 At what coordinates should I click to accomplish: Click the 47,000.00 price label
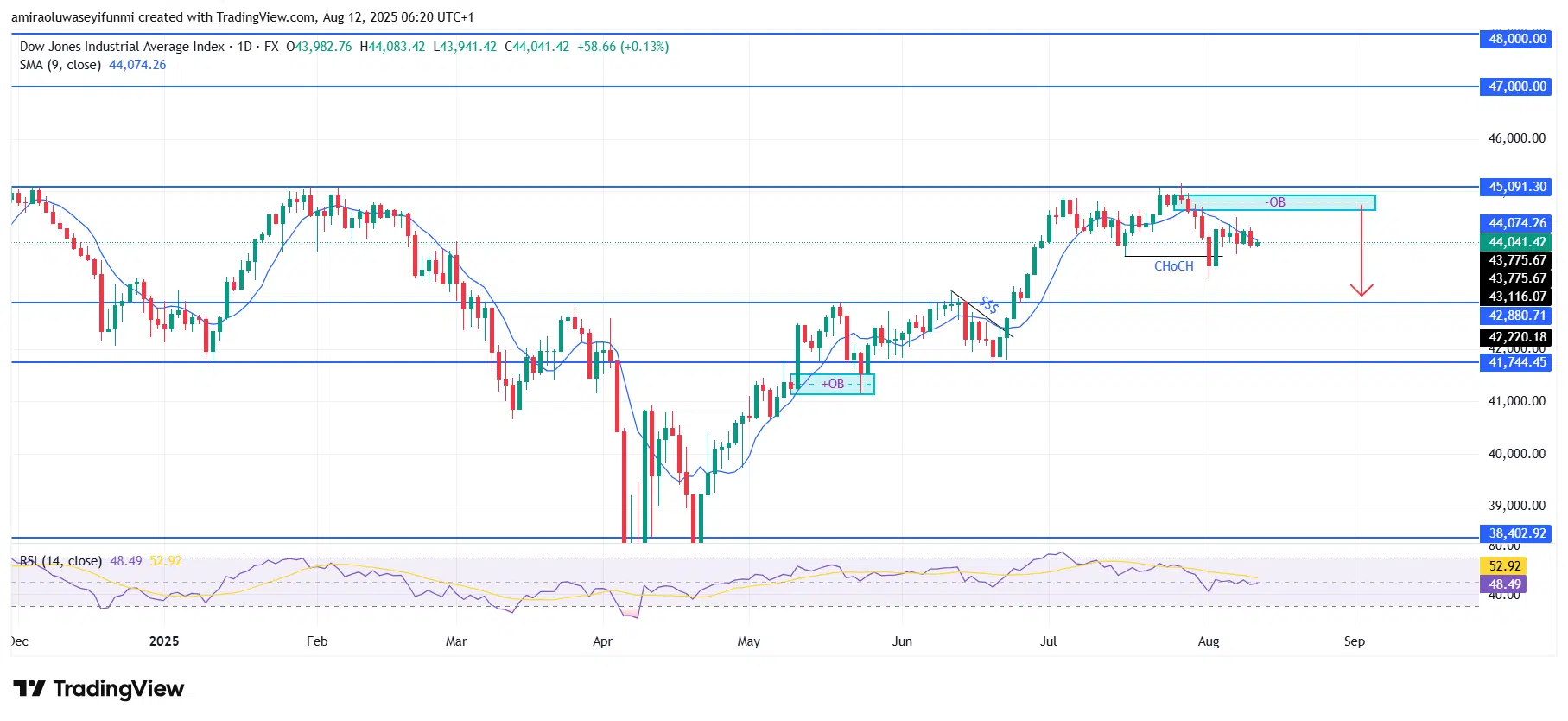[x=1516, y=86]
